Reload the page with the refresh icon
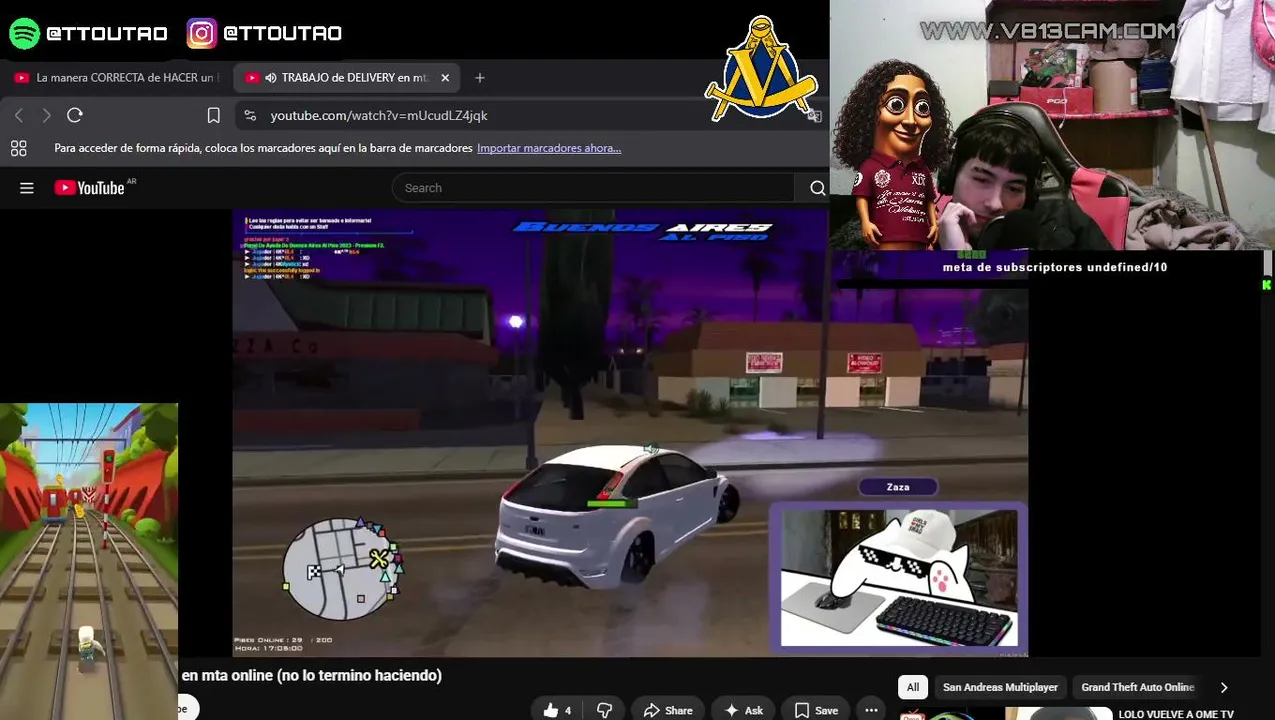The width and height of the screenshot is (1275, 720). click(x=75, y=115)
